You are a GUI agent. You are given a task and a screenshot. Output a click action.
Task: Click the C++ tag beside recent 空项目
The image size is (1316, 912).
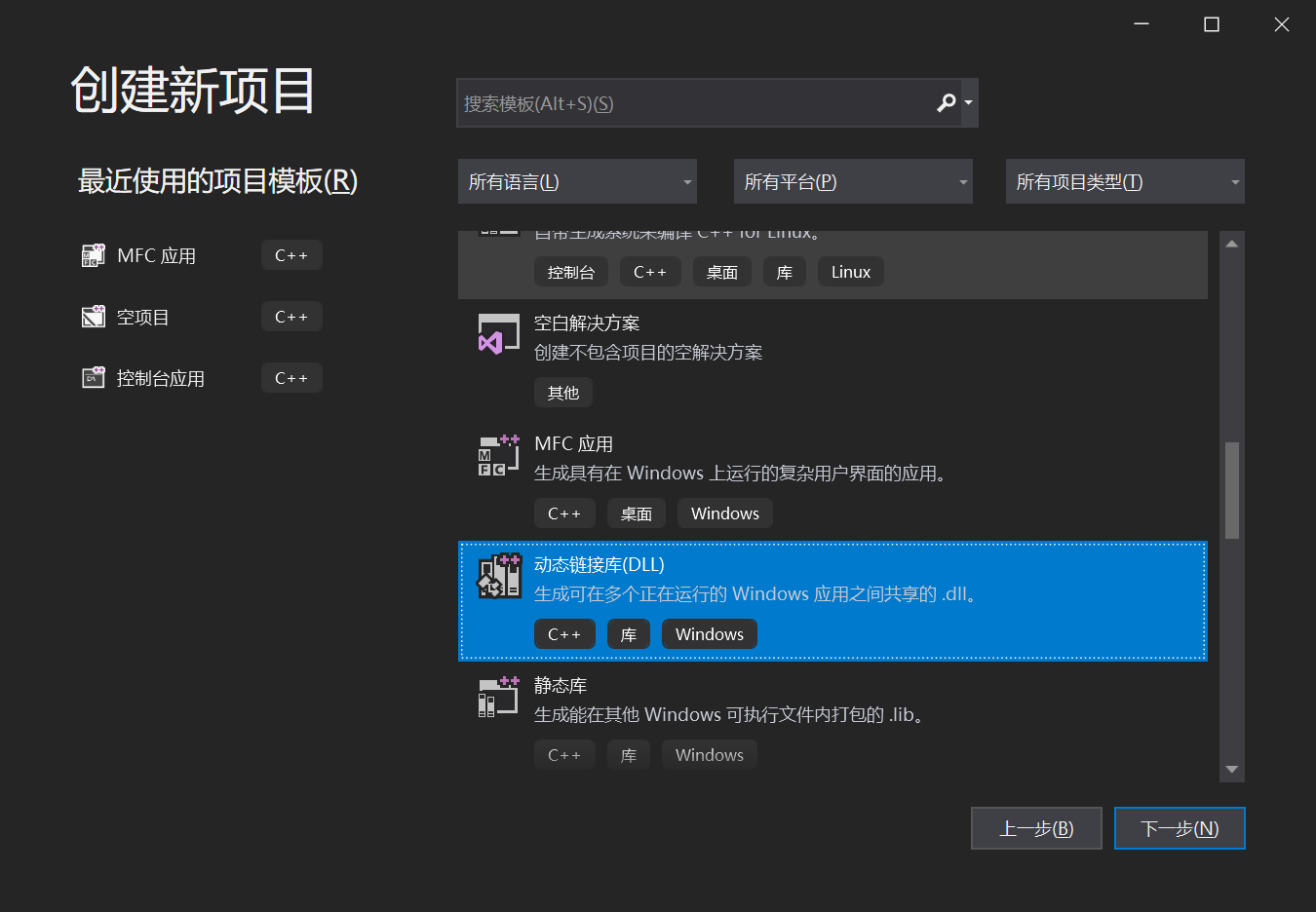tap(291, 317)
